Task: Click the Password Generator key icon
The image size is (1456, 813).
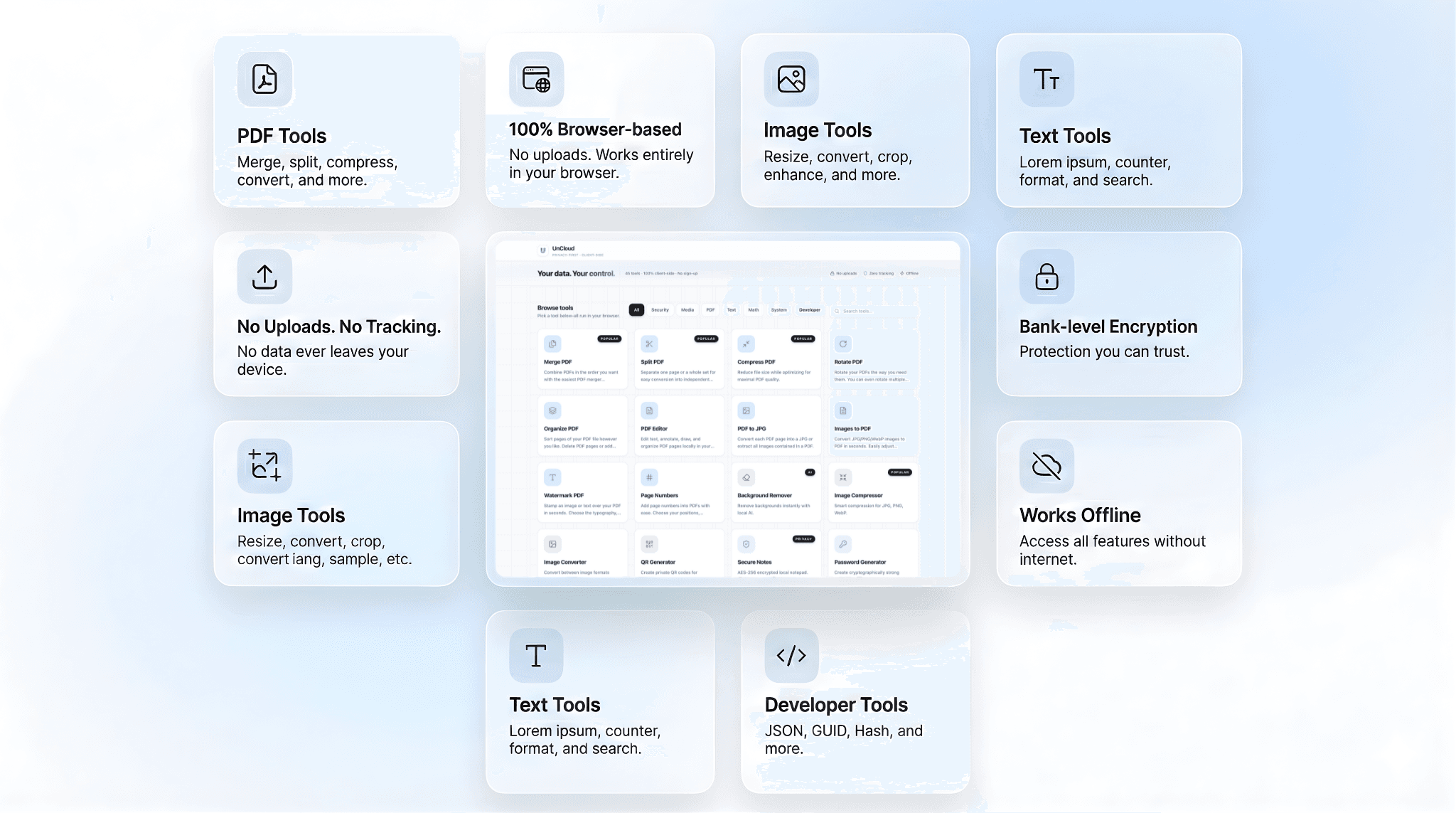Action: point(844,544)
